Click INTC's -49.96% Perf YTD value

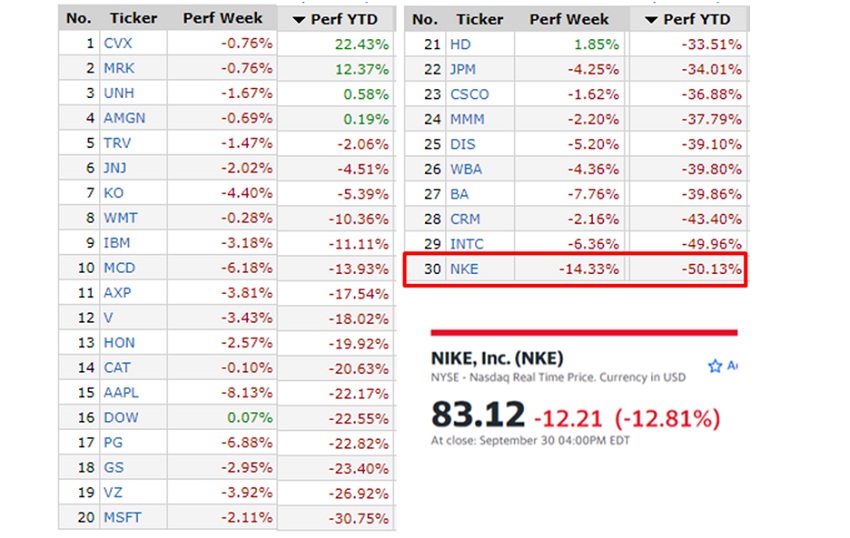tap(711, 244)
